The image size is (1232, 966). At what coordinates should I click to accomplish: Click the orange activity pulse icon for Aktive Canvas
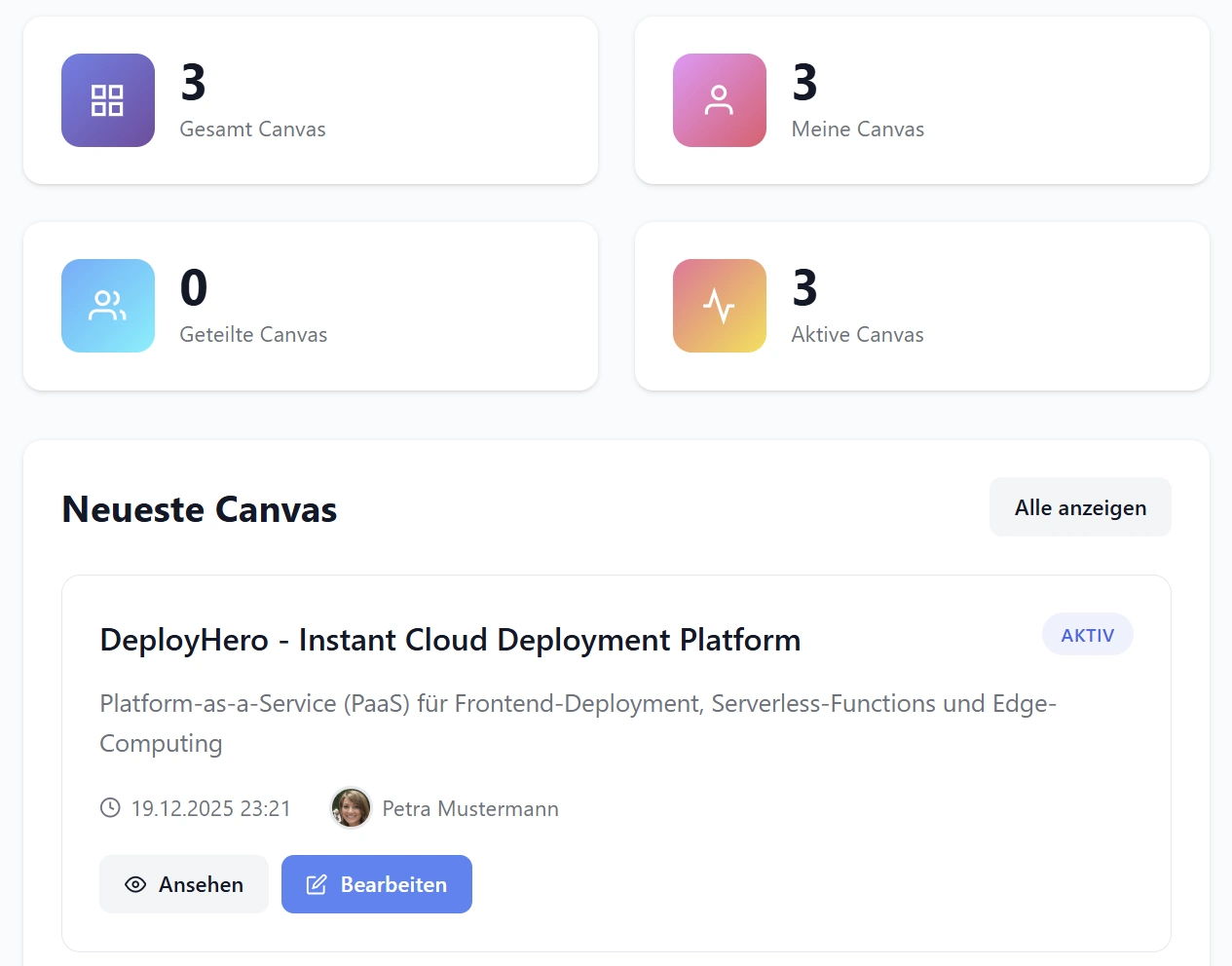pyautogui.click(x=719, y=305)
